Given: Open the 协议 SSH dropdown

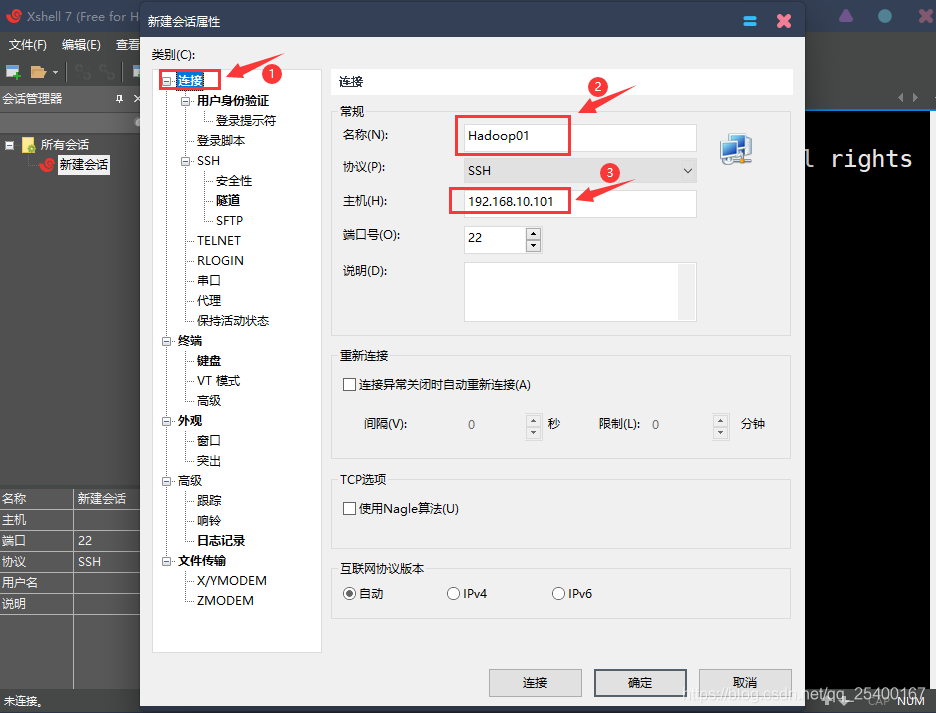Looking at the screenshot, I should pos(688,171).
